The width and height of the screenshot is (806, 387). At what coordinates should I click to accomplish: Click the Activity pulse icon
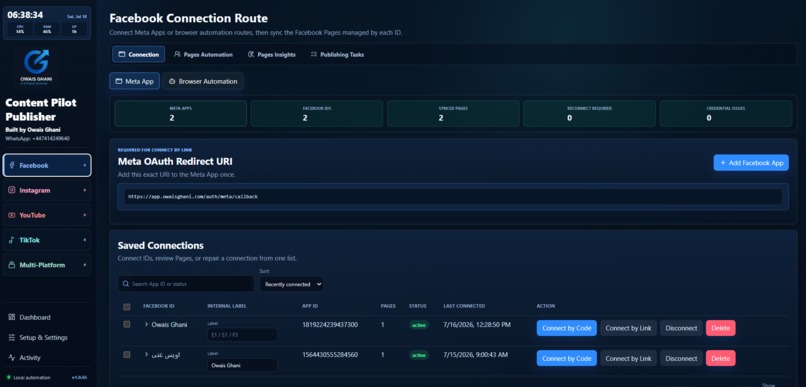pyautogui.click(x=12, y=357)
